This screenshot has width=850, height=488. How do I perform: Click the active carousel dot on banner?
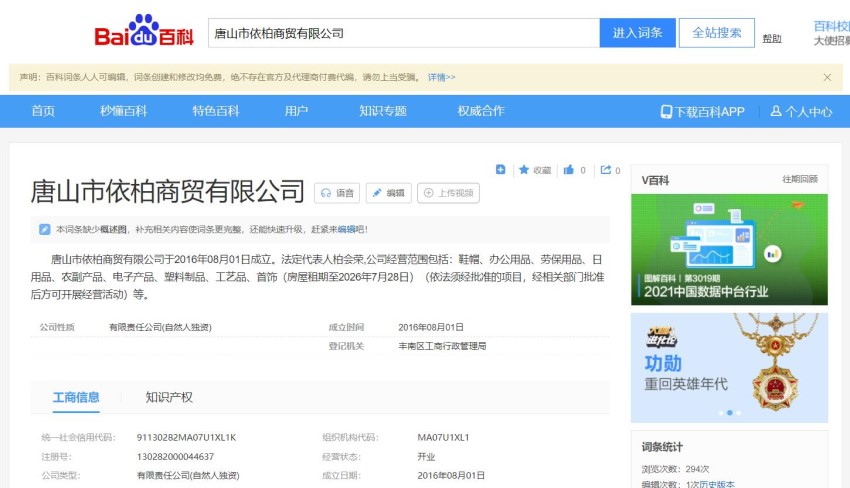[730, 413]
